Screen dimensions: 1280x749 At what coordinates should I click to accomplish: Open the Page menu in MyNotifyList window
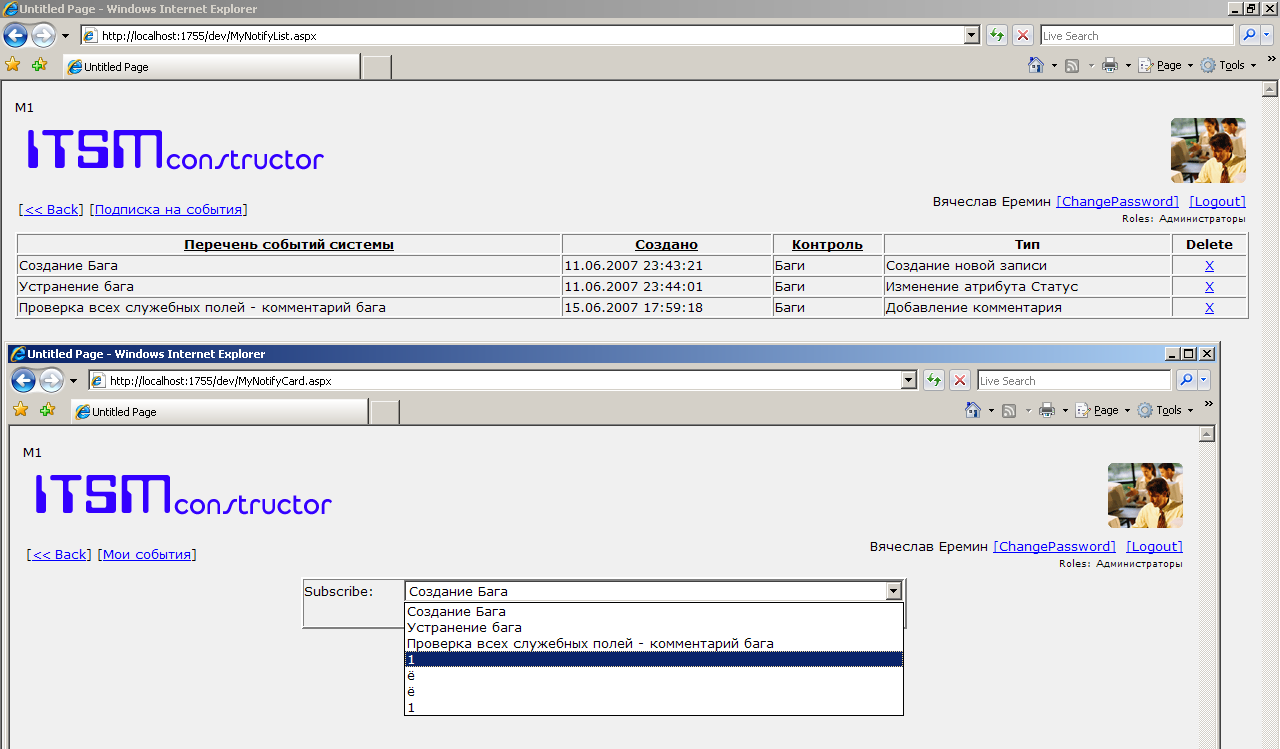[1166, 65]
